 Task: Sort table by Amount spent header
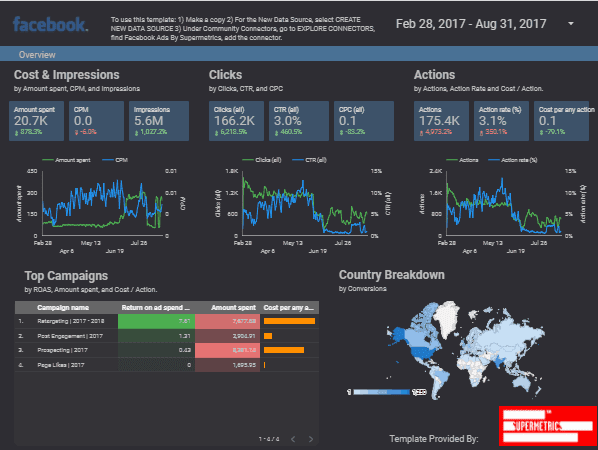tap(233, 307)
